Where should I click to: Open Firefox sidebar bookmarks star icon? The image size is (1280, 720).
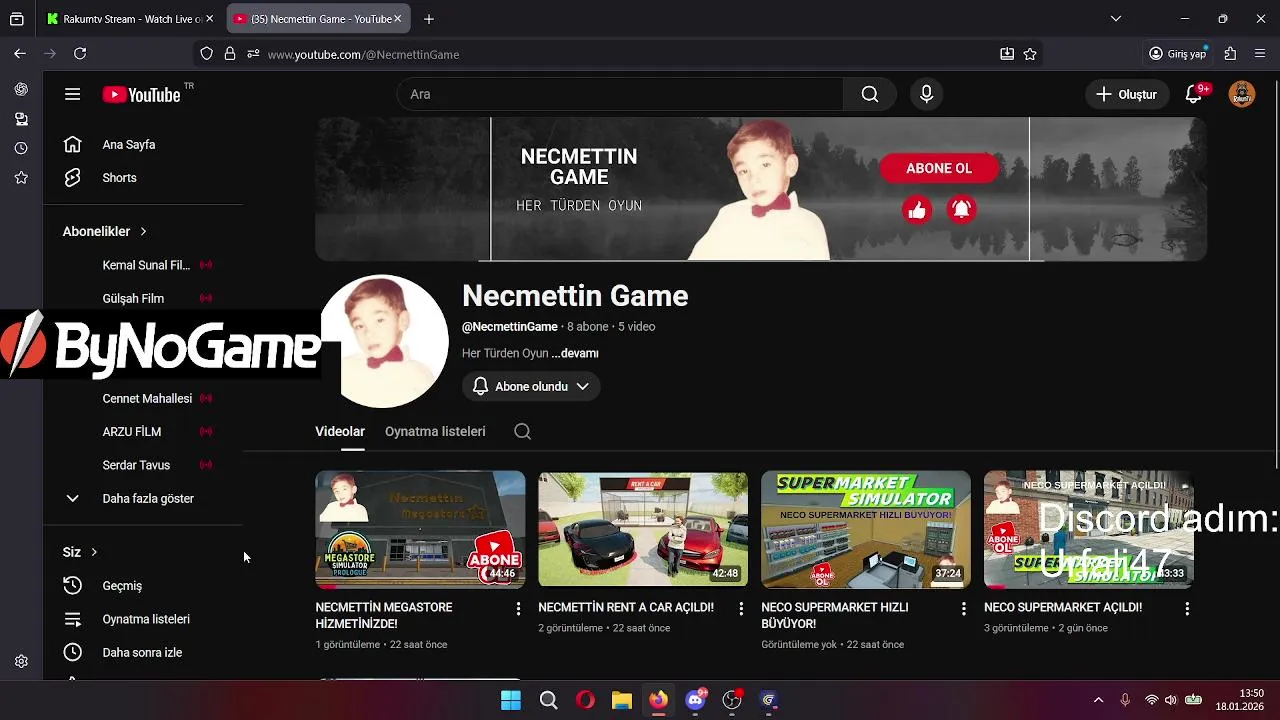coord(21,178)
